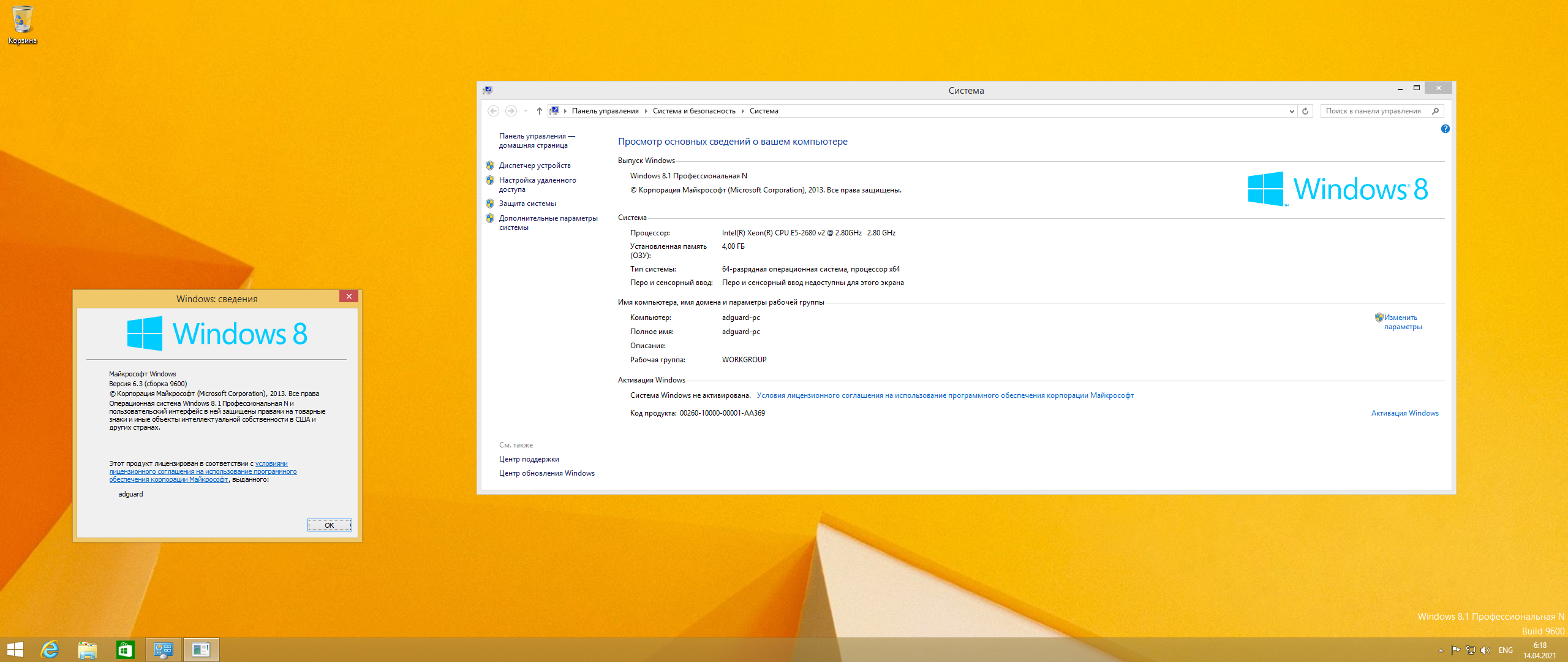Click the system menu icon in Система title bar
Image resolution: width=1568 pixels, height=662 pixels.
tap(488, 90)
